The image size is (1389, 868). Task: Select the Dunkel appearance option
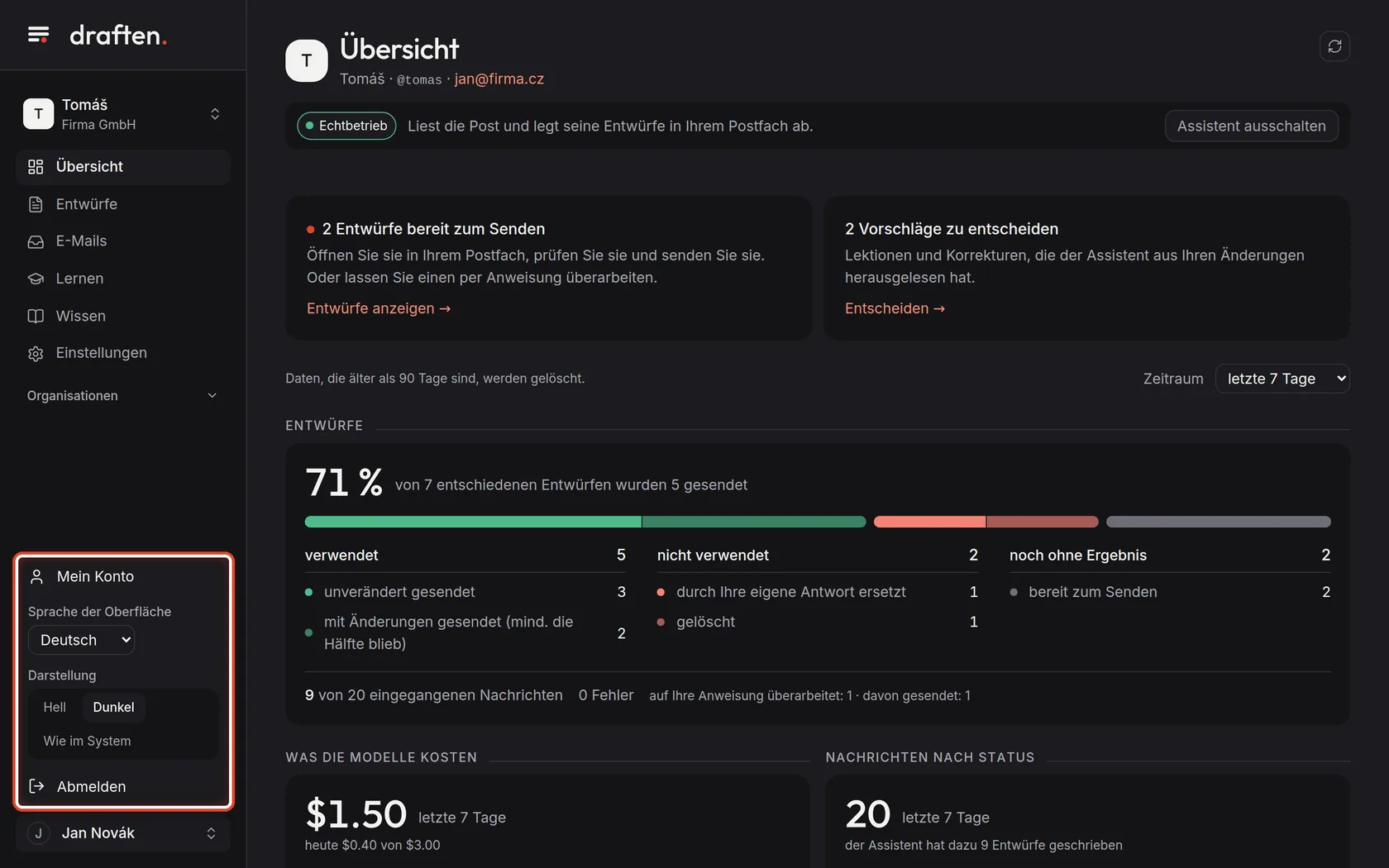(113, 707)
